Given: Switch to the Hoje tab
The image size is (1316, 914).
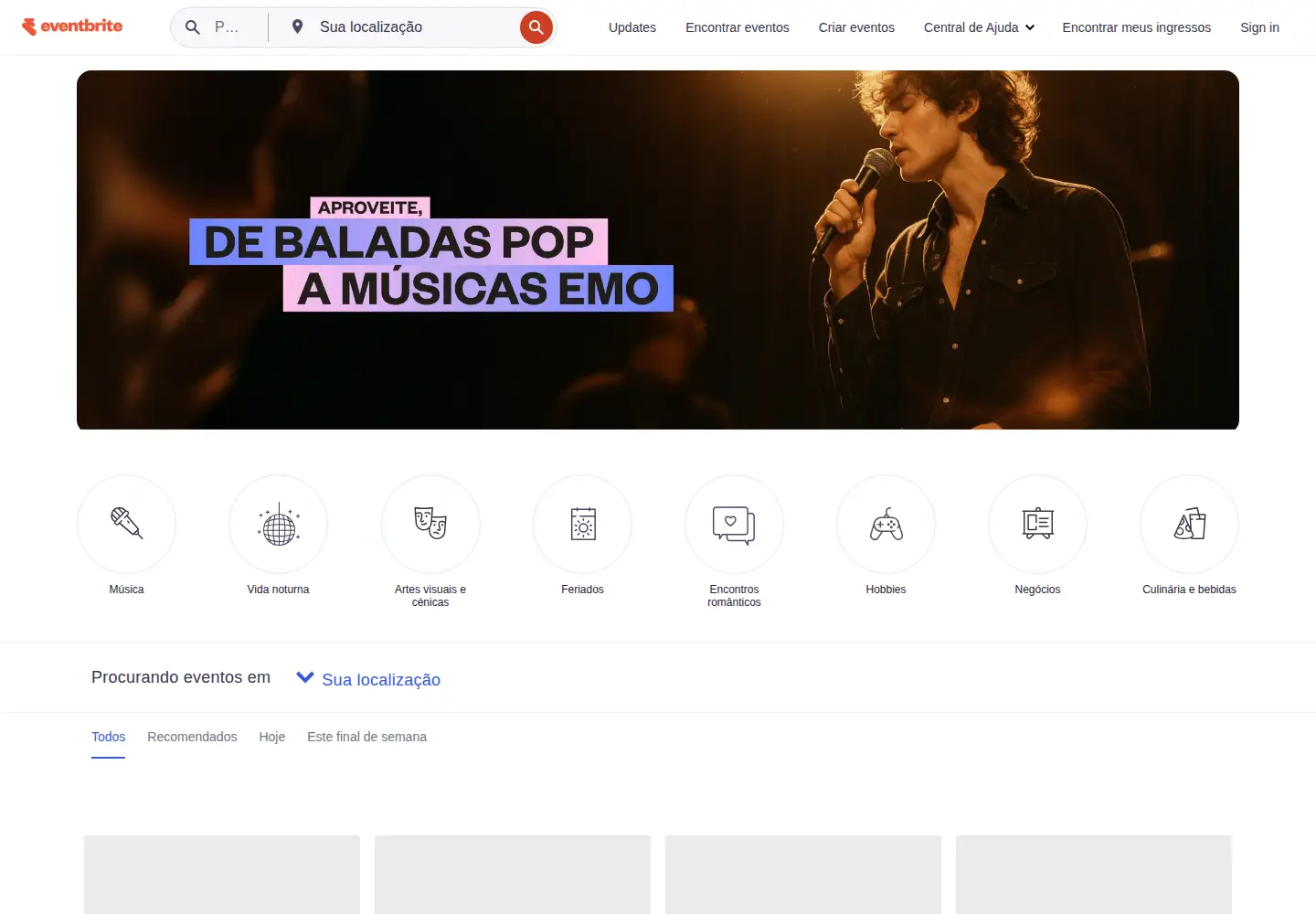Looking at the screenshot, I should (x=272, y=737).
